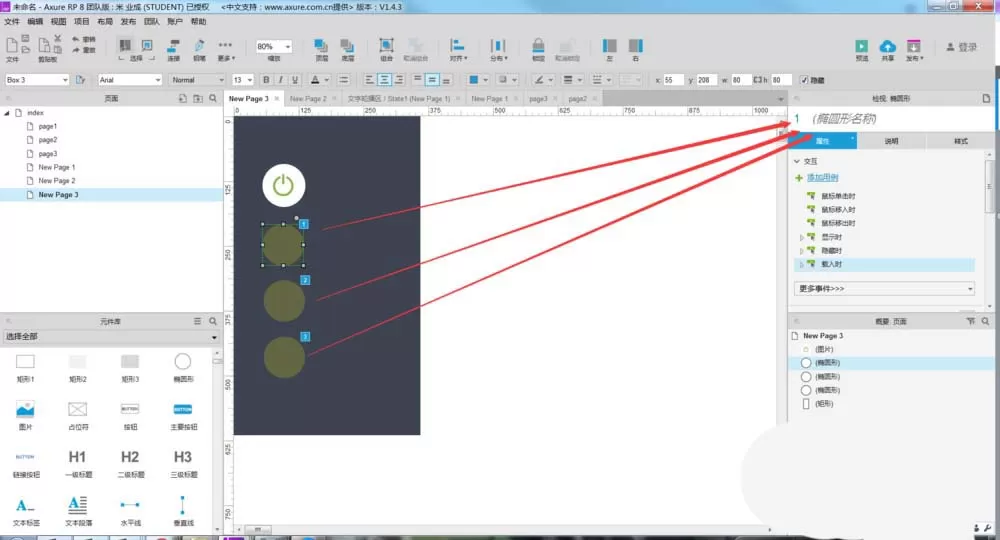This screenshot has width=1000, height=540.
Task: Open the 更多事件 dropdown
Action: [x=884, y=289]
